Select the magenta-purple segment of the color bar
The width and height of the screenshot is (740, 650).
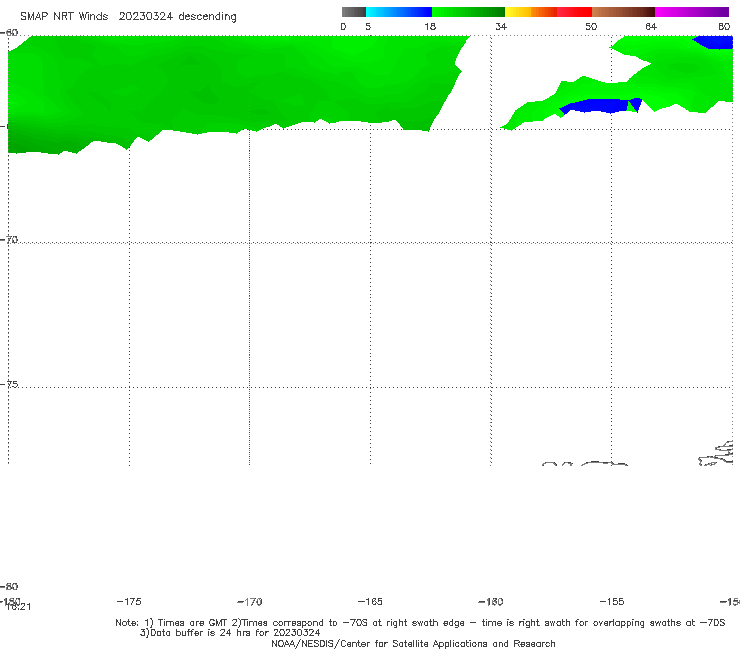pyautogui.click(x=692, y=12)
